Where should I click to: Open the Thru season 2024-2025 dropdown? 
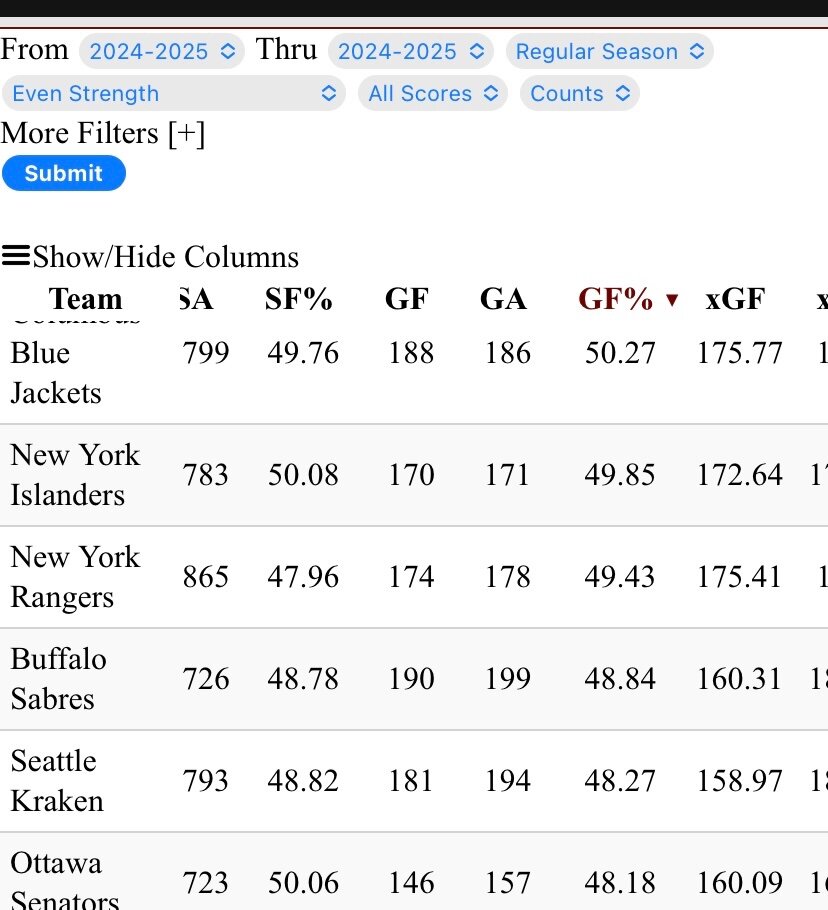click(411, 51)
